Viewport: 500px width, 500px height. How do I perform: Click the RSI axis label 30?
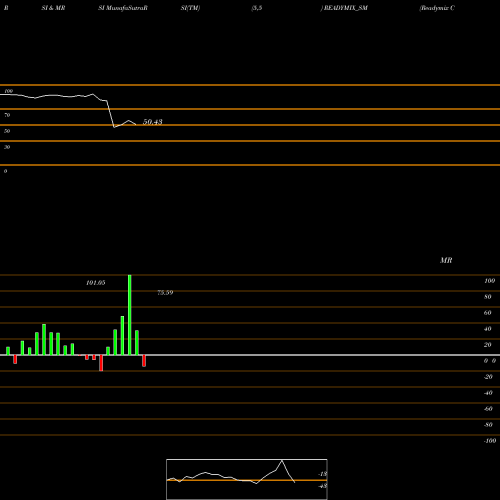[x=7, y=147]
